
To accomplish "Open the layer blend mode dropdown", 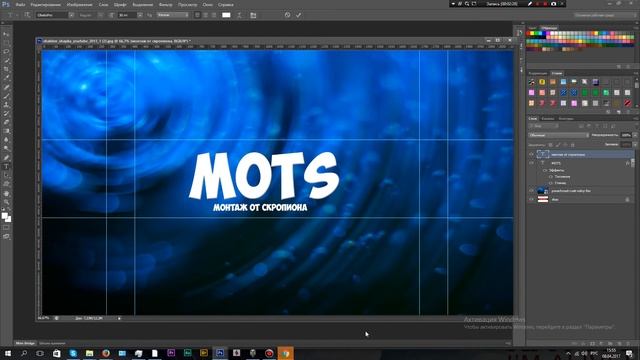I will pos(558,135).
